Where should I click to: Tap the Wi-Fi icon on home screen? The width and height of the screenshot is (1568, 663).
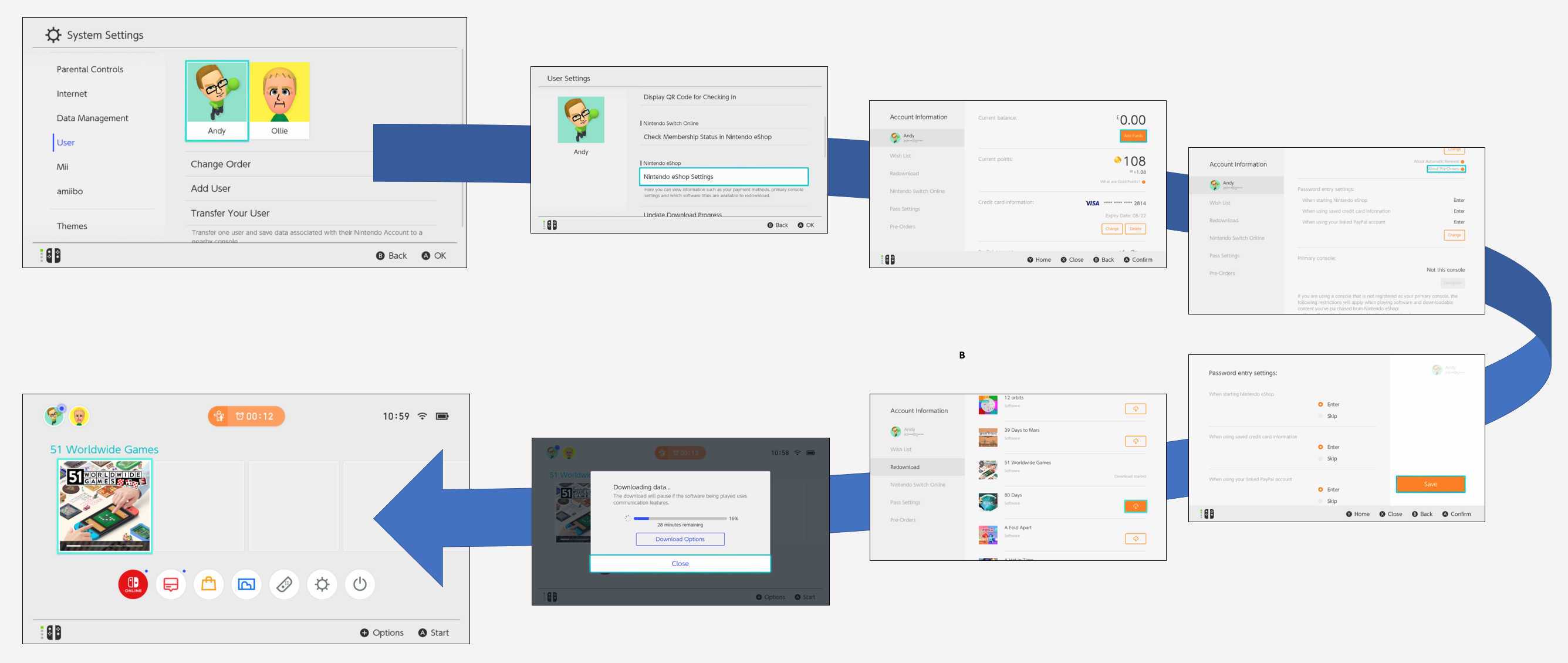[422, 416]
